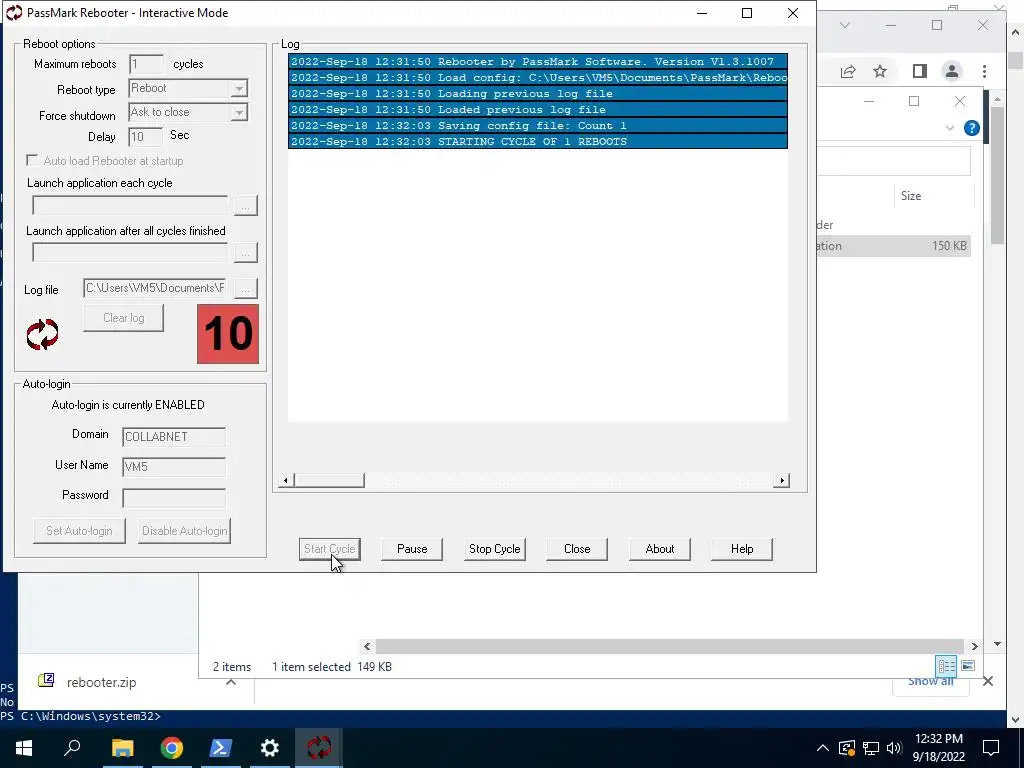Click Chrome share page icon

tap(848, 71)
